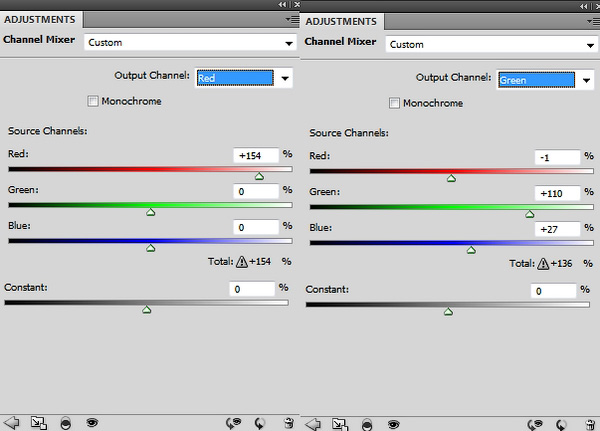Image resolution: width=600 pixels, height=431 pixels.
Task: Click the Constant slider handle in the right panel
Action: 448,312
